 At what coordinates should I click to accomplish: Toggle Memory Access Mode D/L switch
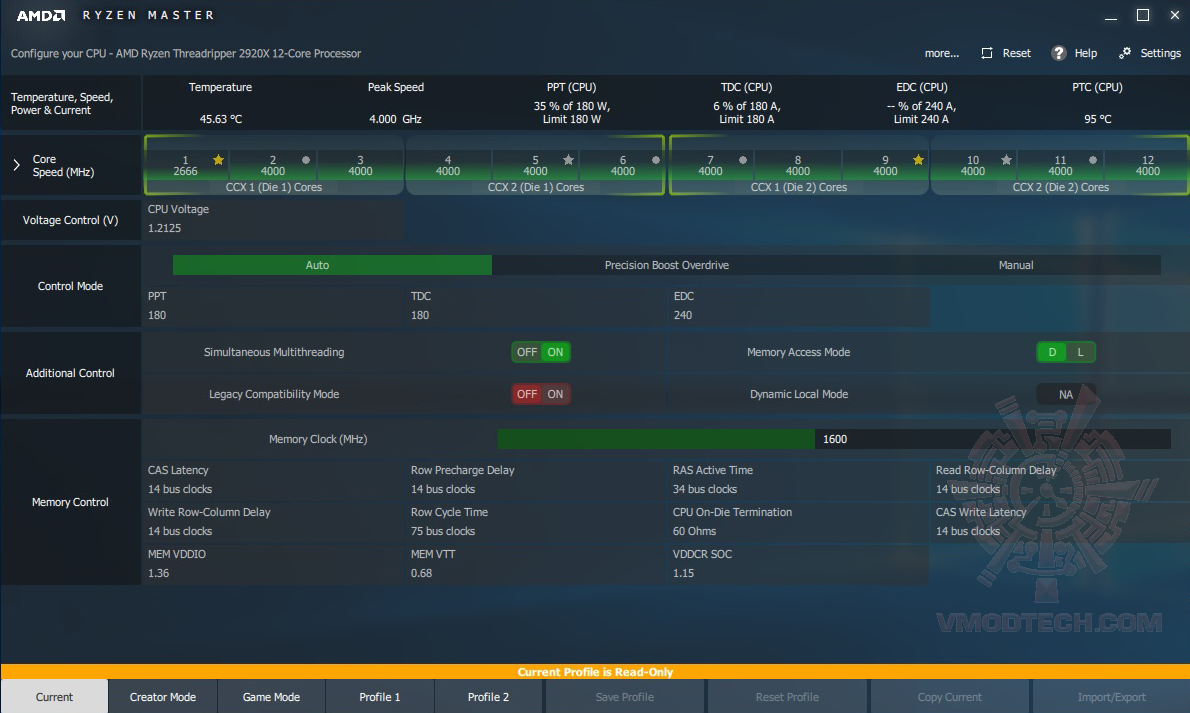[x=1066, y=352]
